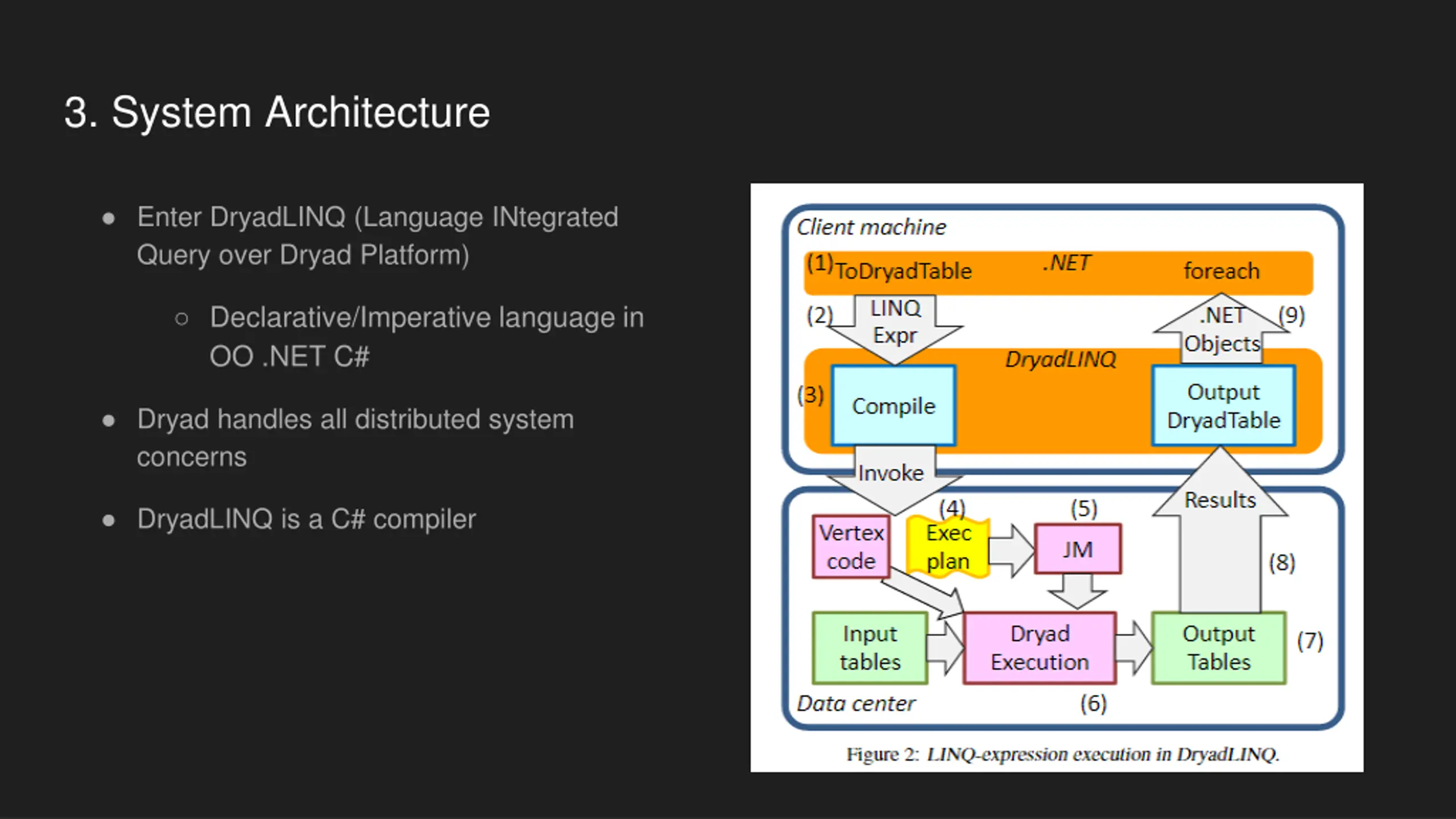Click the 'DryadLINQ is a C# compiler' bullet
This screenshot has height=819, width=1456.
tap(306, 519)
